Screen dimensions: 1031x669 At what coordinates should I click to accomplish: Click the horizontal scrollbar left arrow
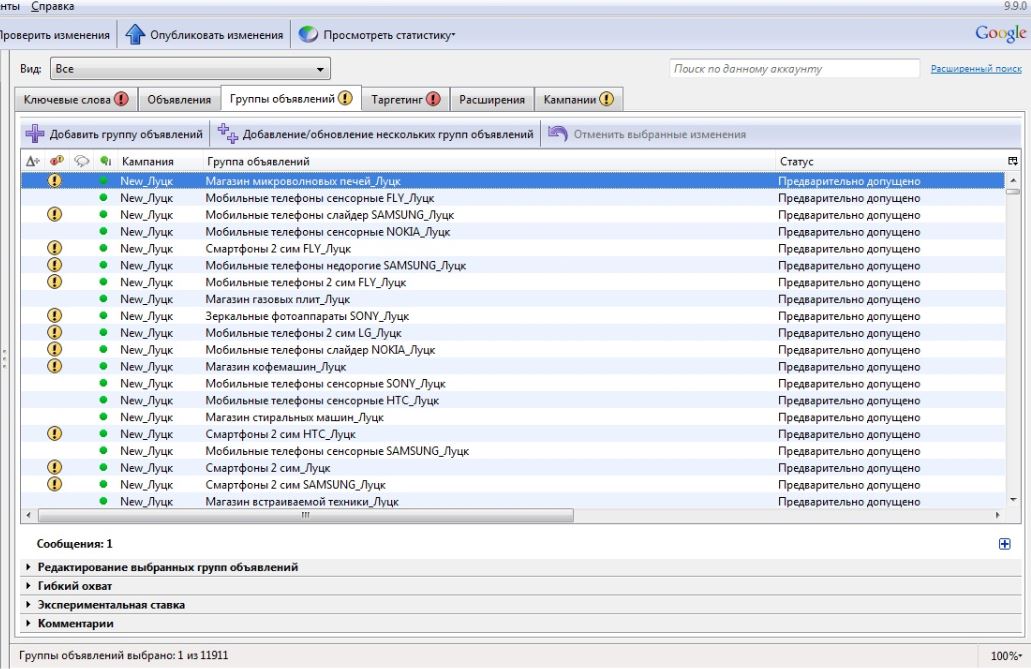point(28,515)
